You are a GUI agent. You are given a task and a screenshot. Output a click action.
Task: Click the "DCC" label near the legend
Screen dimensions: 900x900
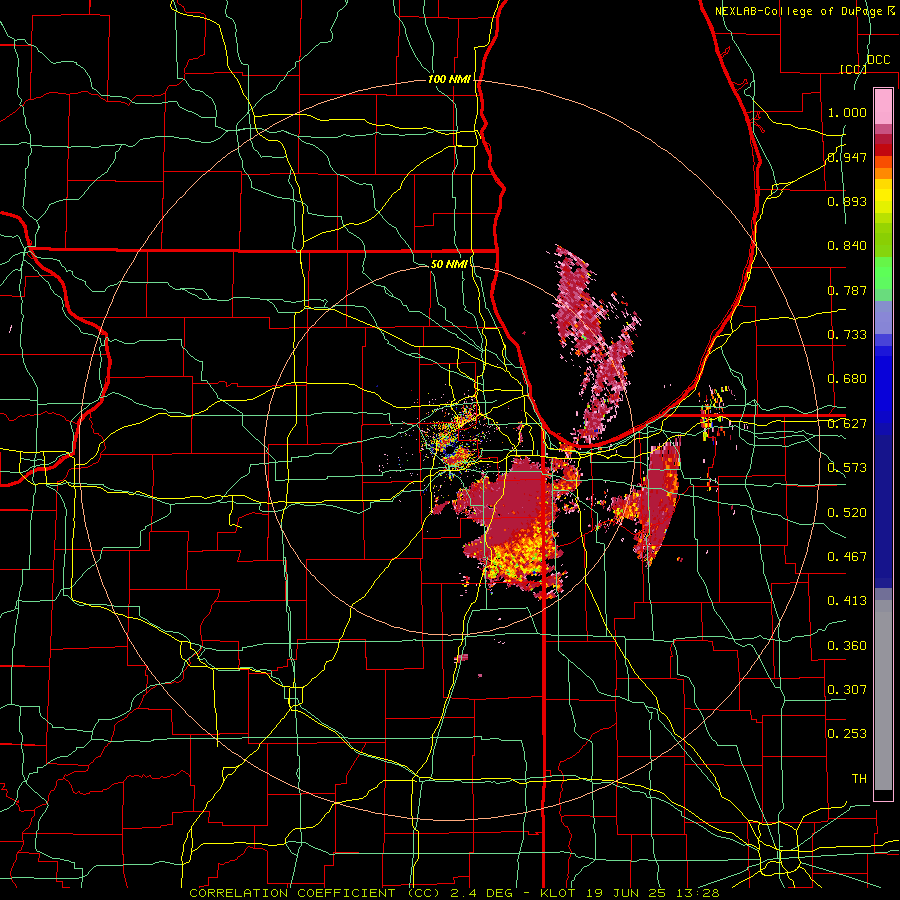pyautogui.click(x=878, y=59)
